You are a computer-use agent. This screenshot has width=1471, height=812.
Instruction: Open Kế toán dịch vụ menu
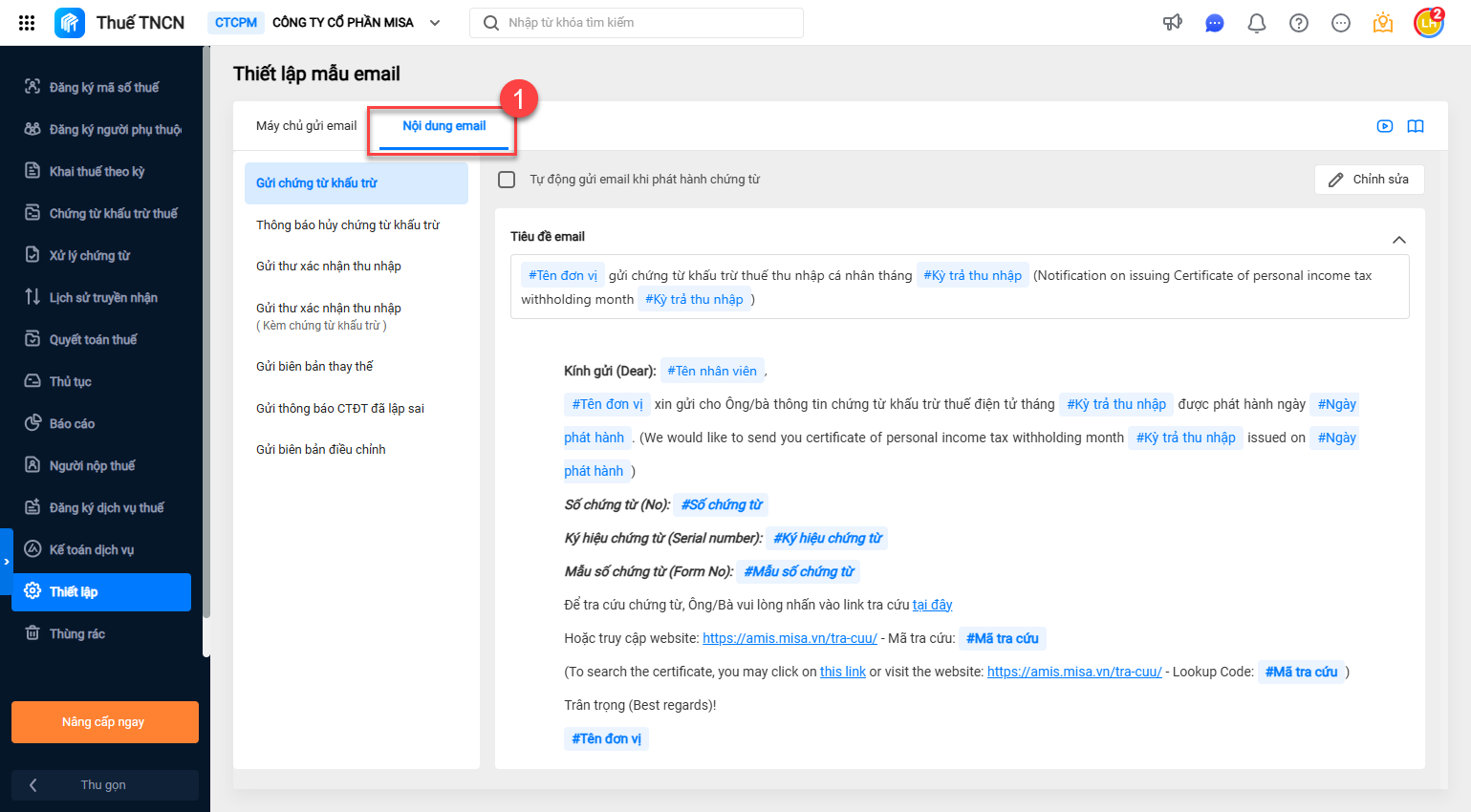[x=101, y=549]
